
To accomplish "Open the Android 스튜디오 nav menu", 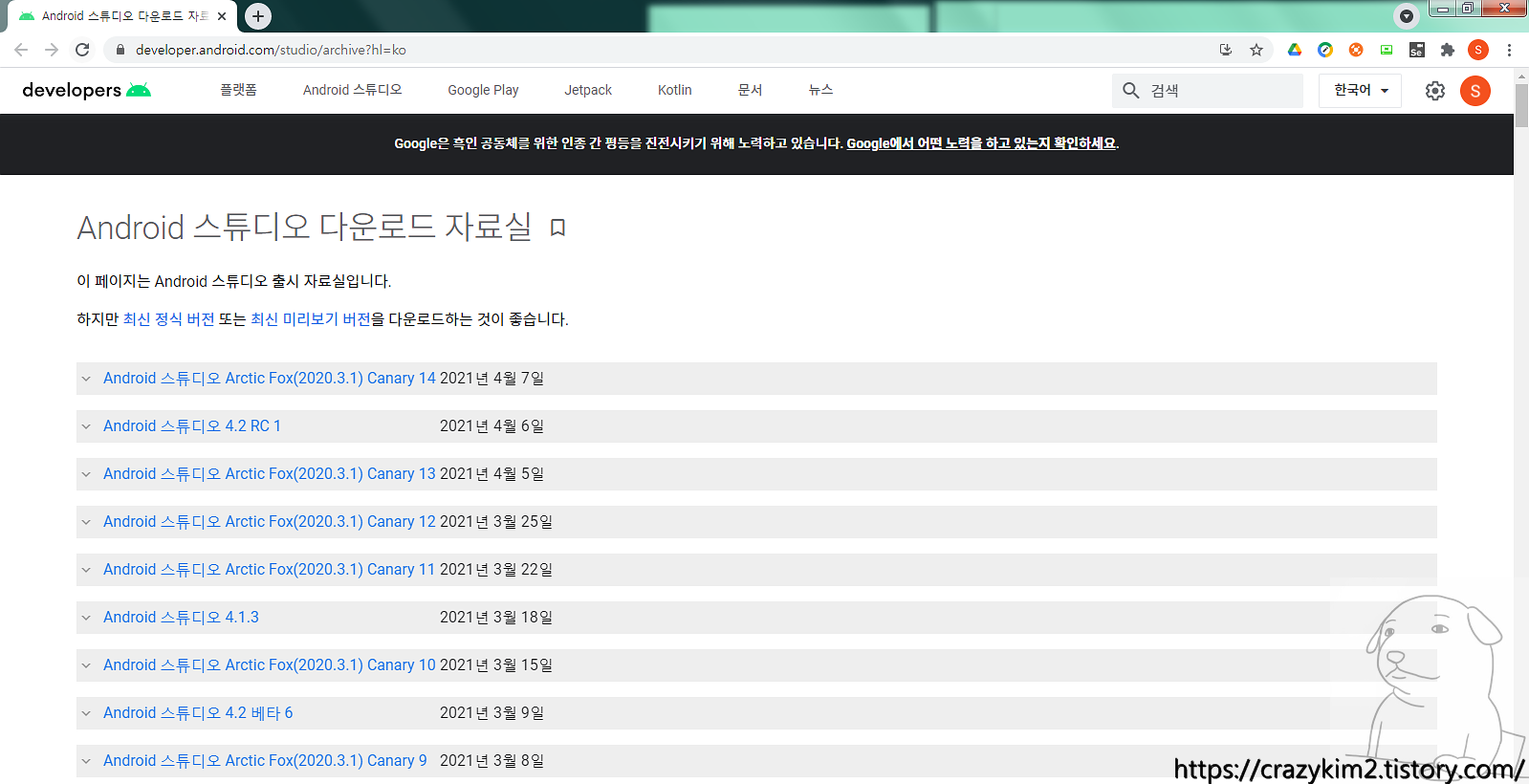I will [x=353, y=90].
